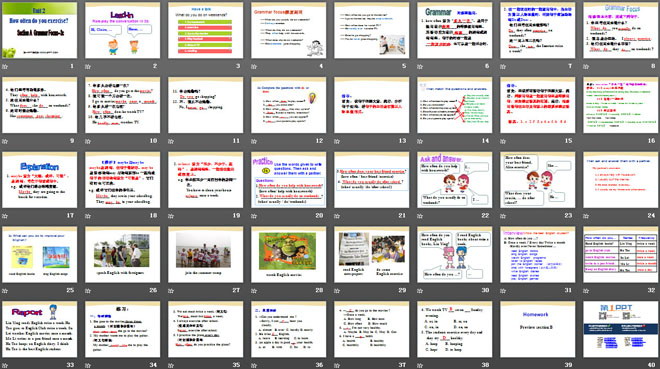Click slide number label '19'
Image resolution: width=660 pixels, height=369 pixels.
tap(236, 215)
